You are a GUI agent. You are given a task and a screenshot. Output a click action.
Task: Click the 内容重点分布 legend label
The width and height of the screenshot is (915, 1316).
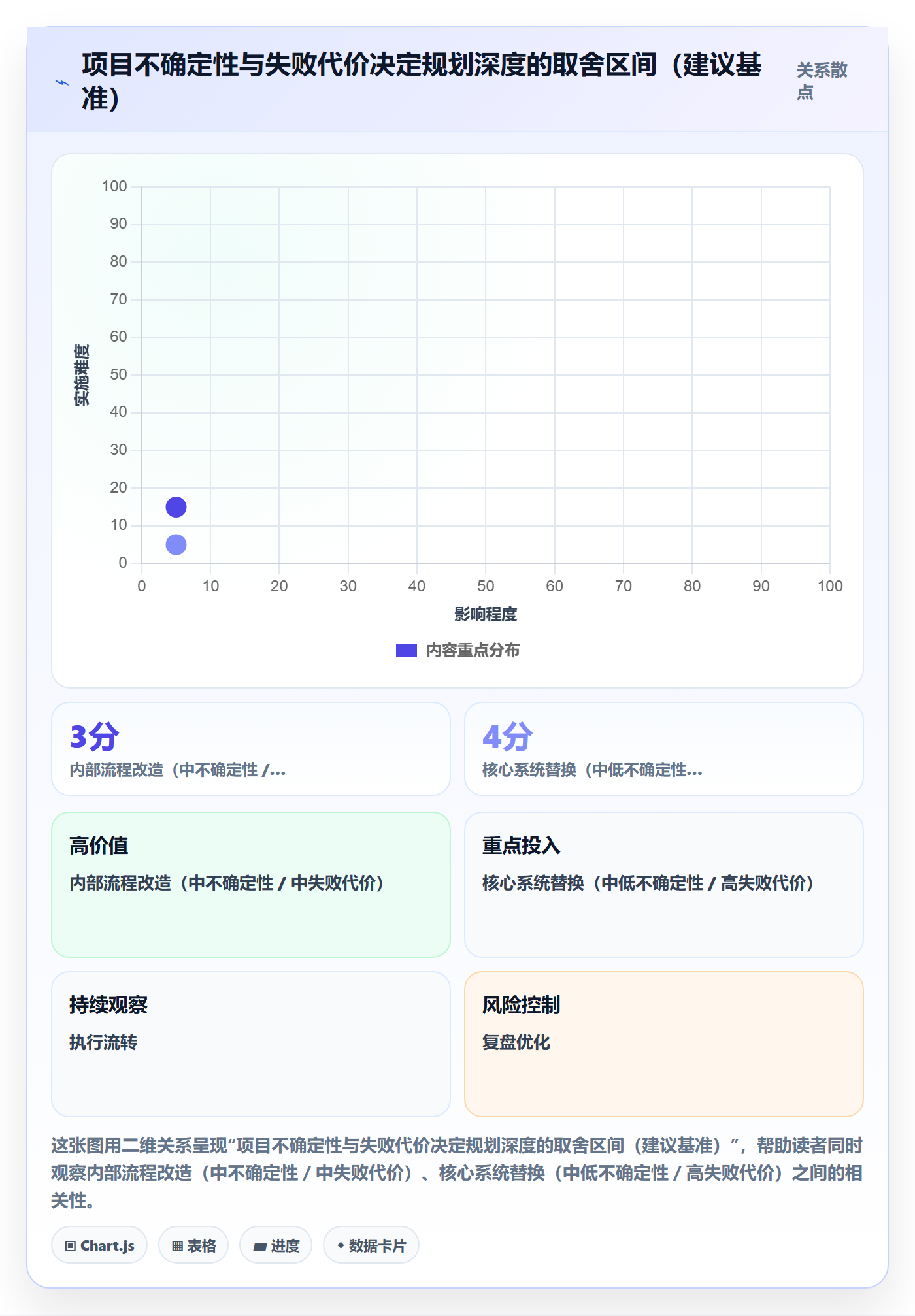click(x=473, y=651)
